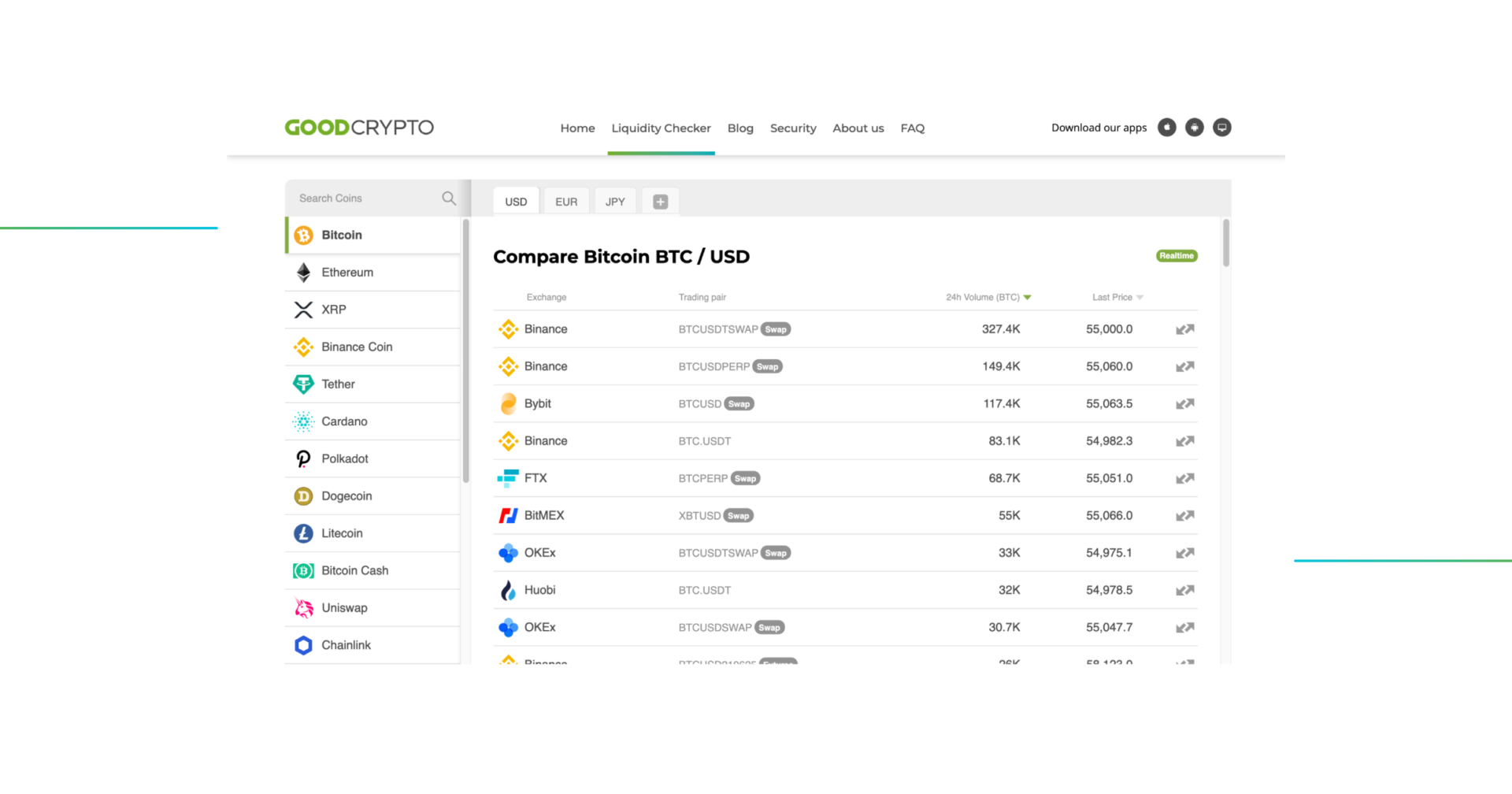The height and width of the screenshot is (794, 1512).
Task: Expand the add currency plus button
Action: (660, 200)
